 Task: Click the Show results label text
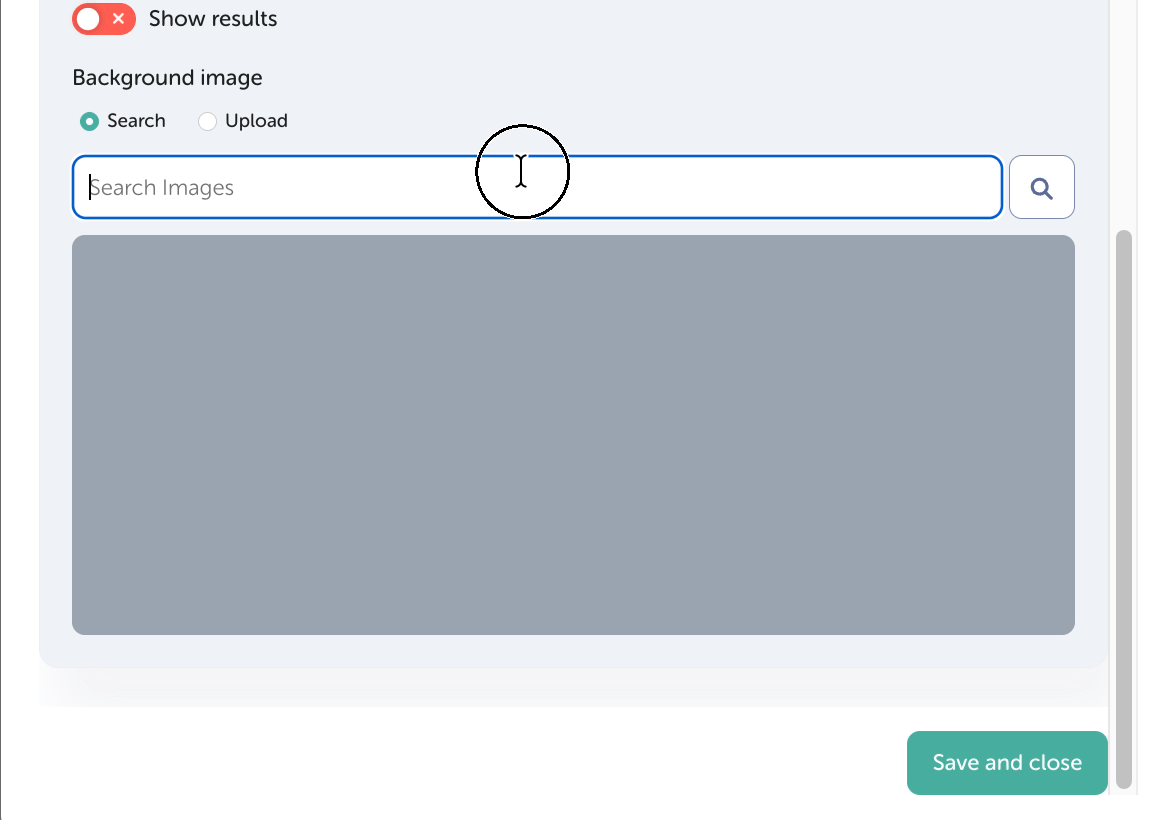[213, 19]
